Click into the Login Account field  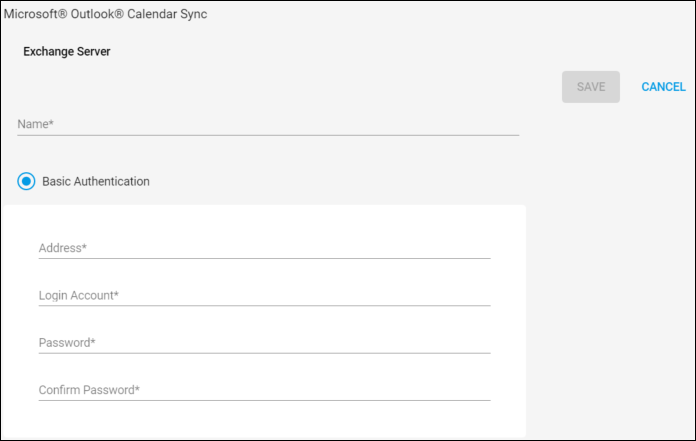coord(265,295)
